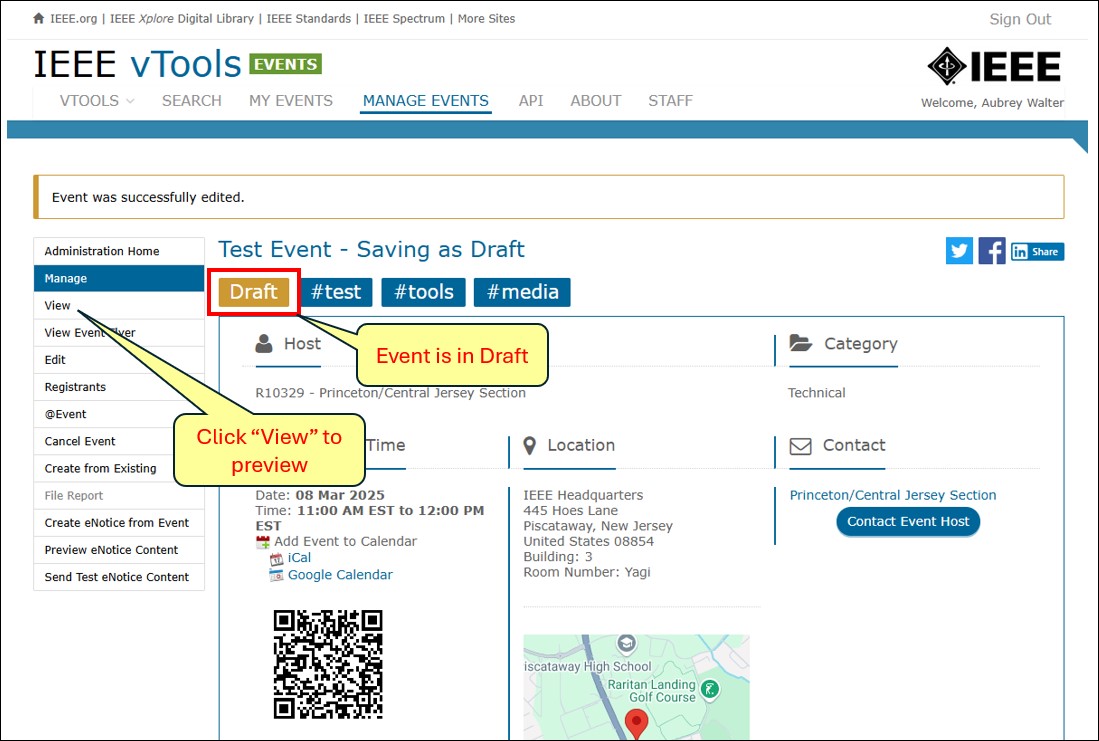Click the address line '445 Hoes Lane'

point(571,510)
